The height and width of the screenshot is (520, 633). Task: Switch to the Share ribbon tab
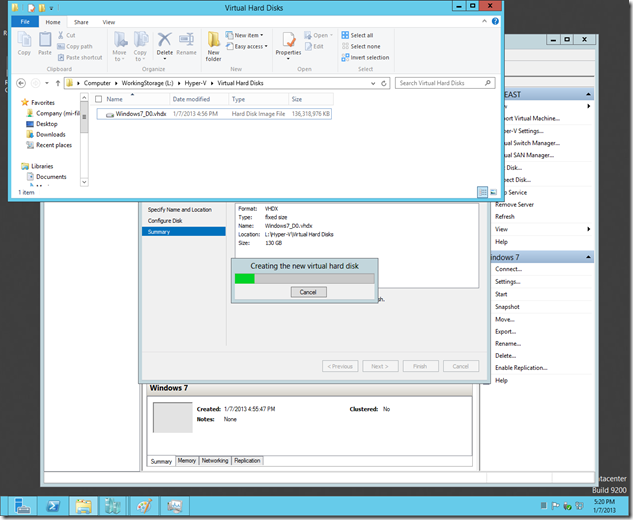[x=81, y=22]
